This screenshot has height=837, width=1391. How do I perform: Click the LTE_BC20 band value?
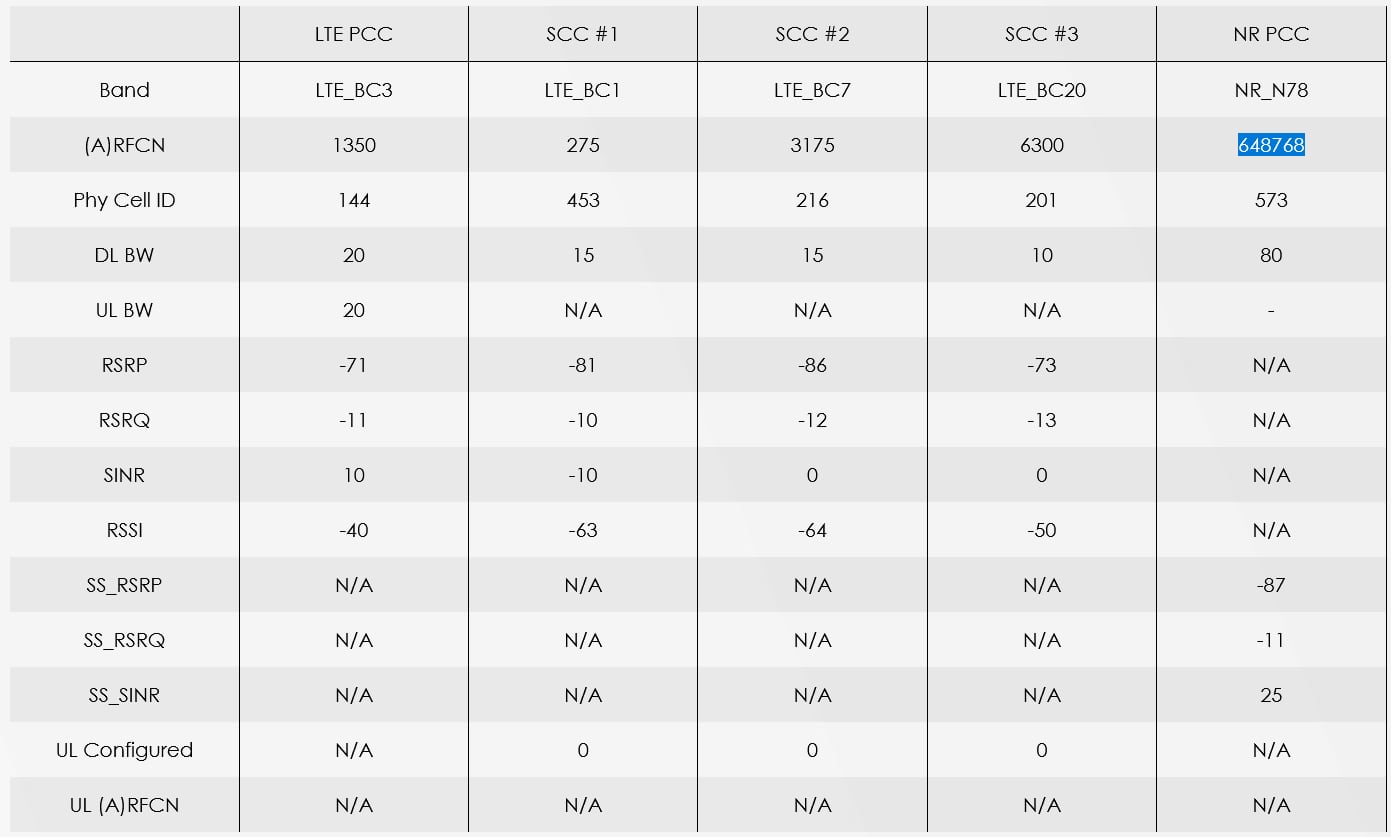click(1042, 90)
